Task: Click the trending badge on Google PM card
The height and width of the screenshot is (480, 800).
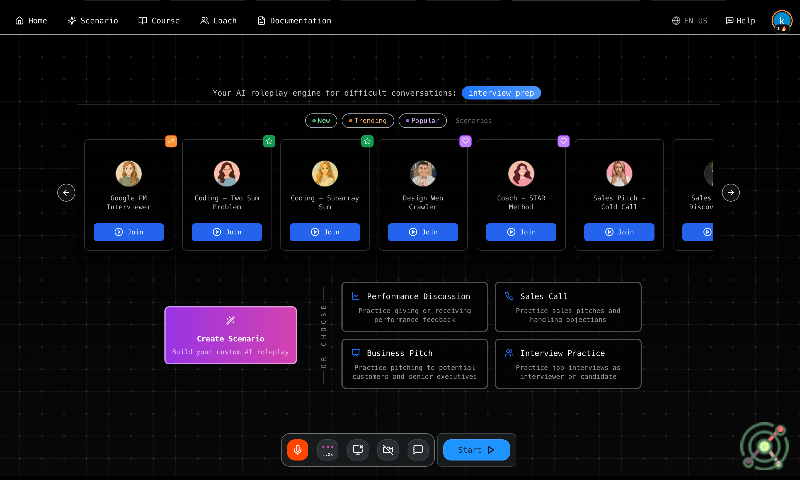Action: [171, 141]
